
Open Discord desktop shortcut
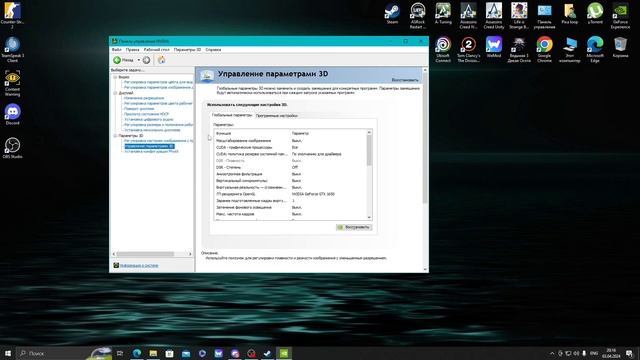[x=12, y=115]
